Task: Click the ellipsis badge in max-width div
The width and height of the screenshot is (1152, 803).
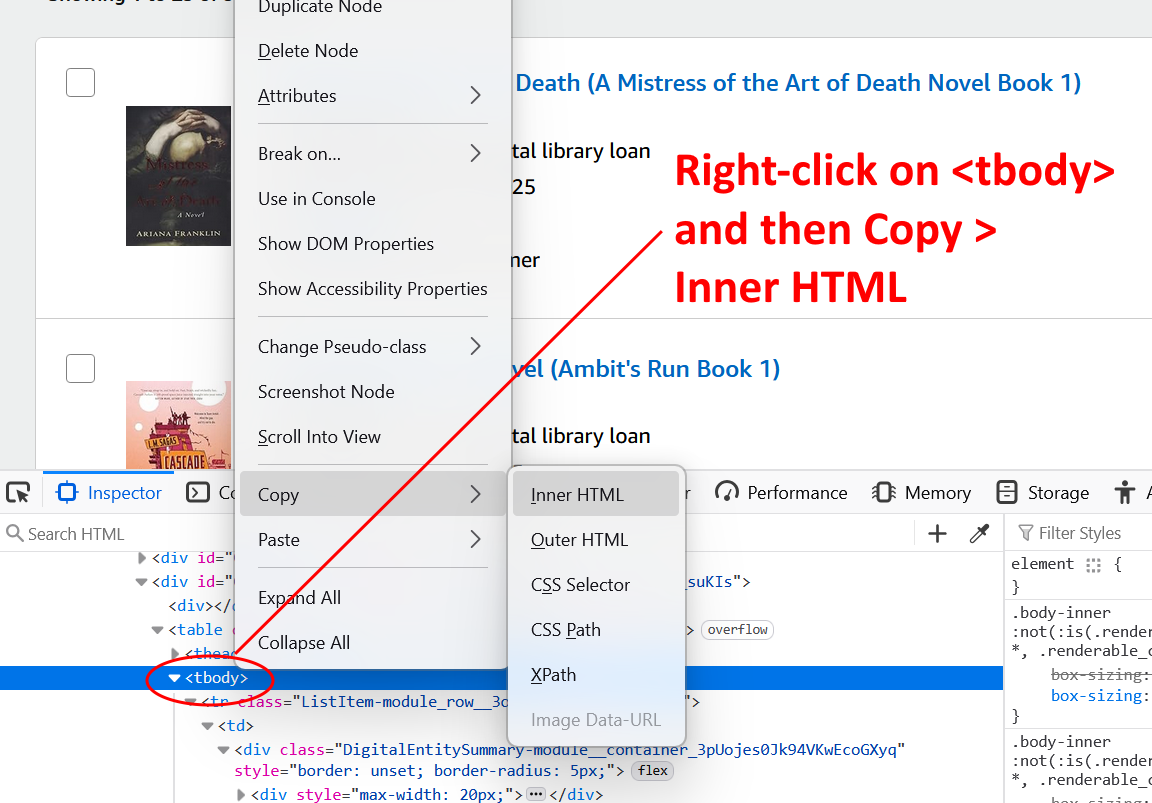Action: (536, 794)
